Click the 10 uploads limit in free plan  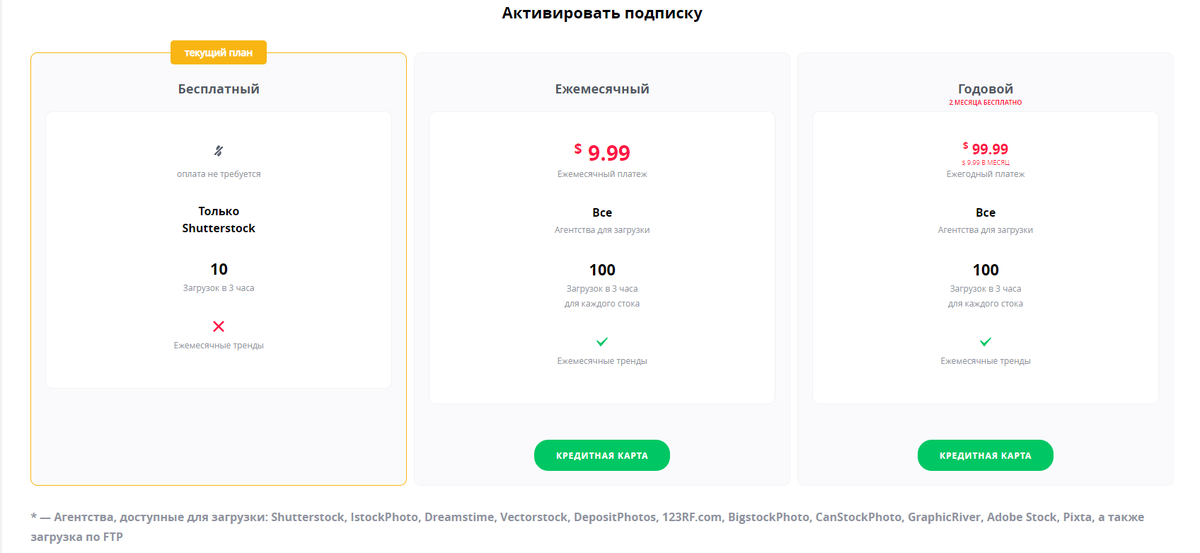pyautogui.click(x=219, y=269)
